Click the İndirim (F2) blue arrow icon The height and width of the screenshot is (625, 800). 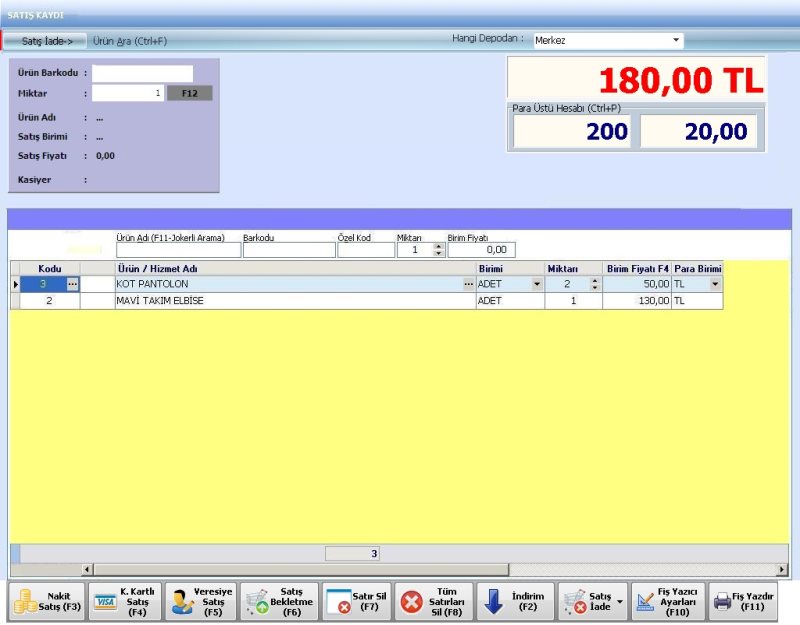point(494,601)
